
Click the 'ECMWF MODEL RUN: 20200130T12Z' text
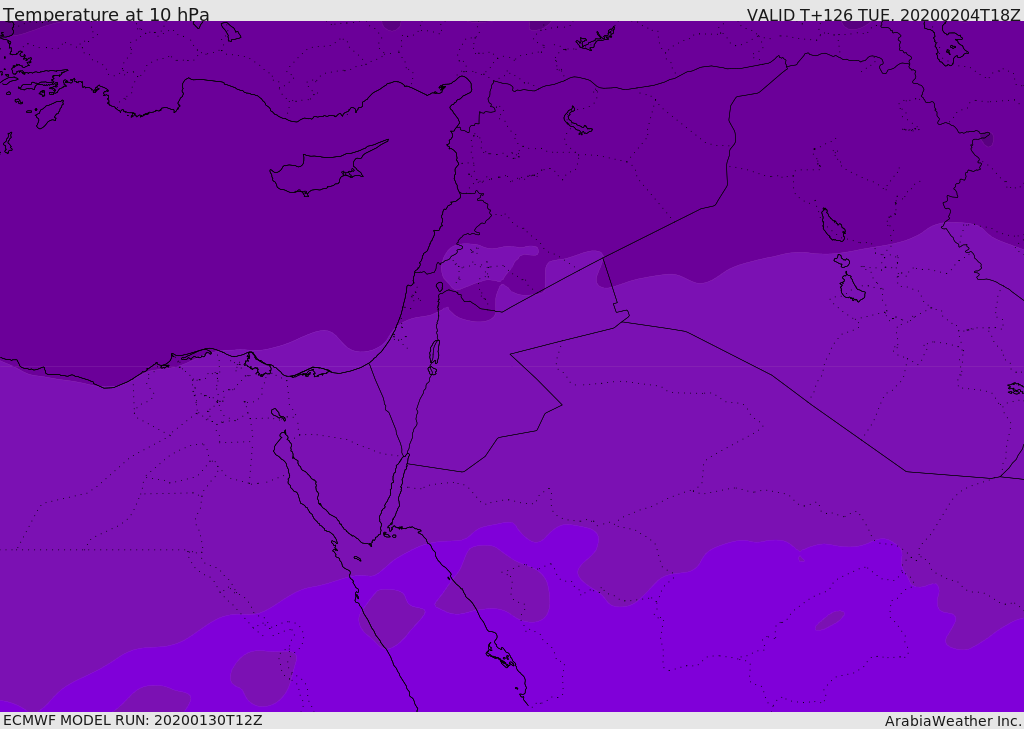tap(133, 721)
